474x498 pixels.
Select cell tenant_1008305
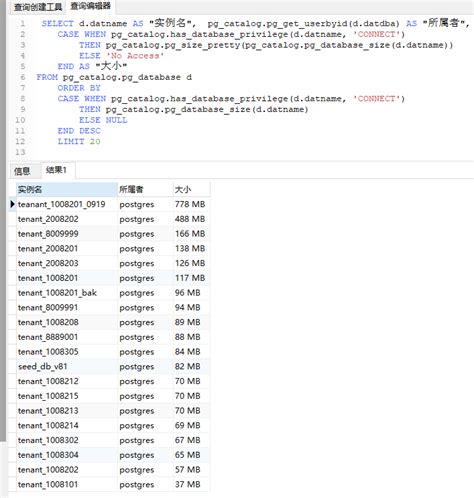[67, 352]
